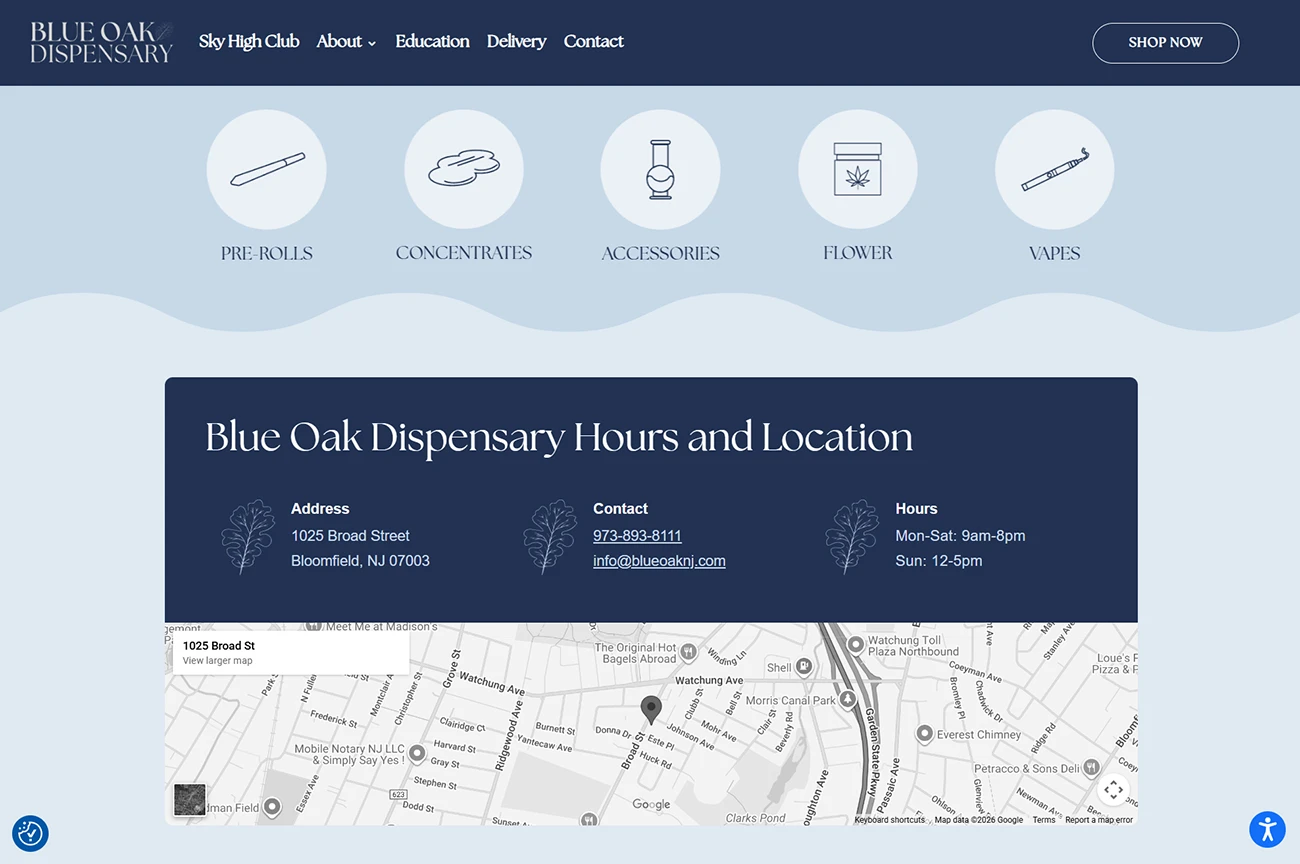Toggle satellite view thumbnail on map

click(x=190, y=799)
